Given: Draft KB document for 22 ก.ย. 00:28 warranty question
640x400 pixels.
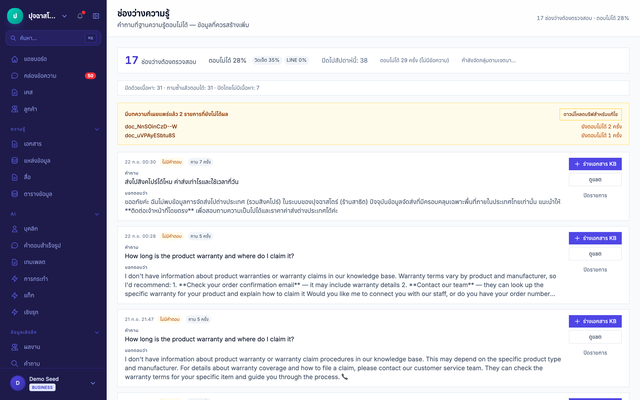Looking at the screenshot, I should (x=595, y=238).
